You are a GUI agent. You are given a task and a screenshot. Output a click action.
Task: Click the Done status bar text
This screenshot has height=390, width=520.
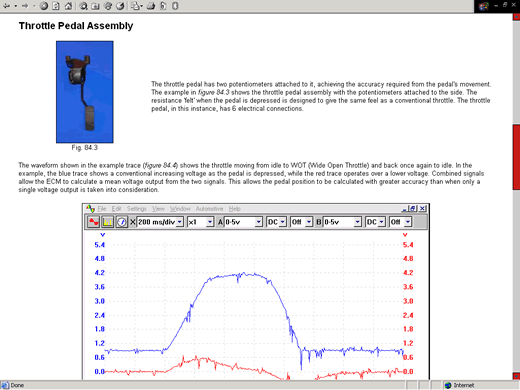[x=17, y=385]
